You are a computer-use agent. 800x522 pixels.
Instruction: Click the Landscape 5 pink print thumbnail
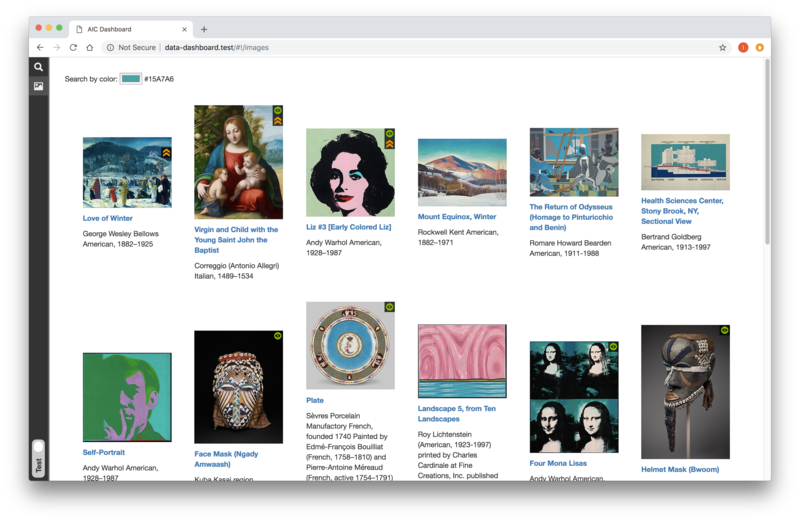click(462, 361)
